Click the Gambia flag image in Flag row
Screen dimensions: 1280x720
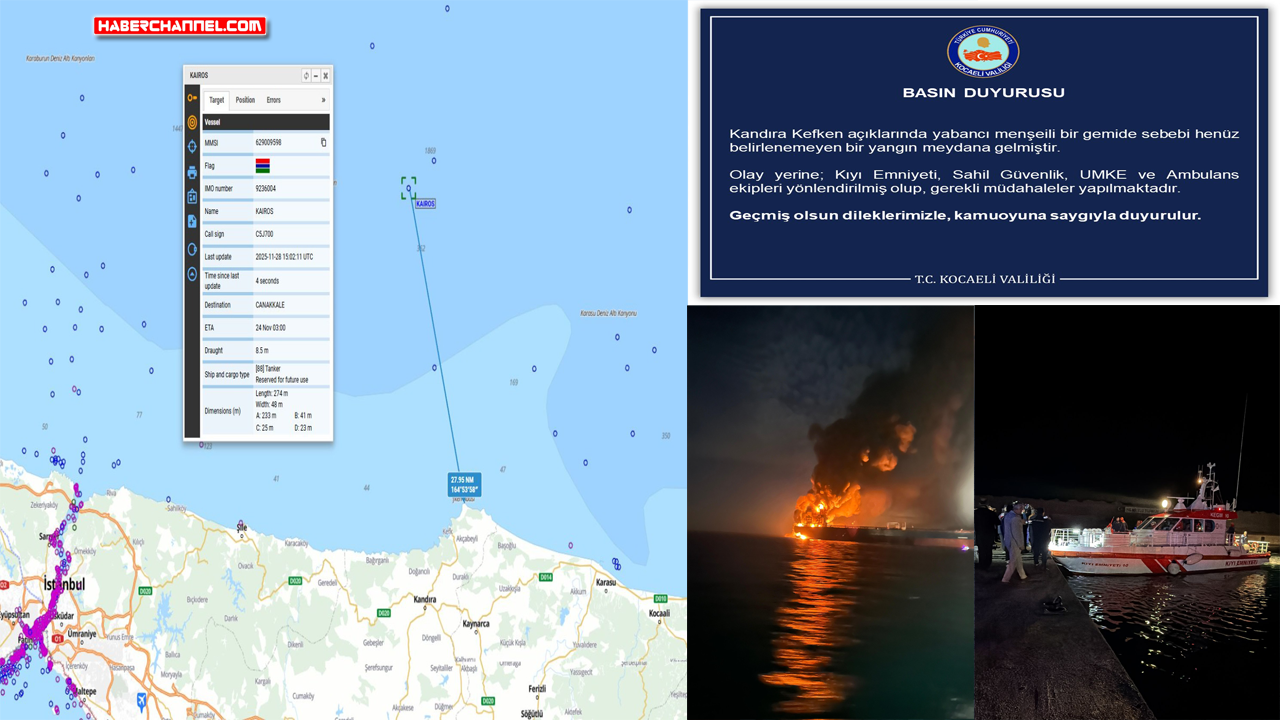[262, 166]
